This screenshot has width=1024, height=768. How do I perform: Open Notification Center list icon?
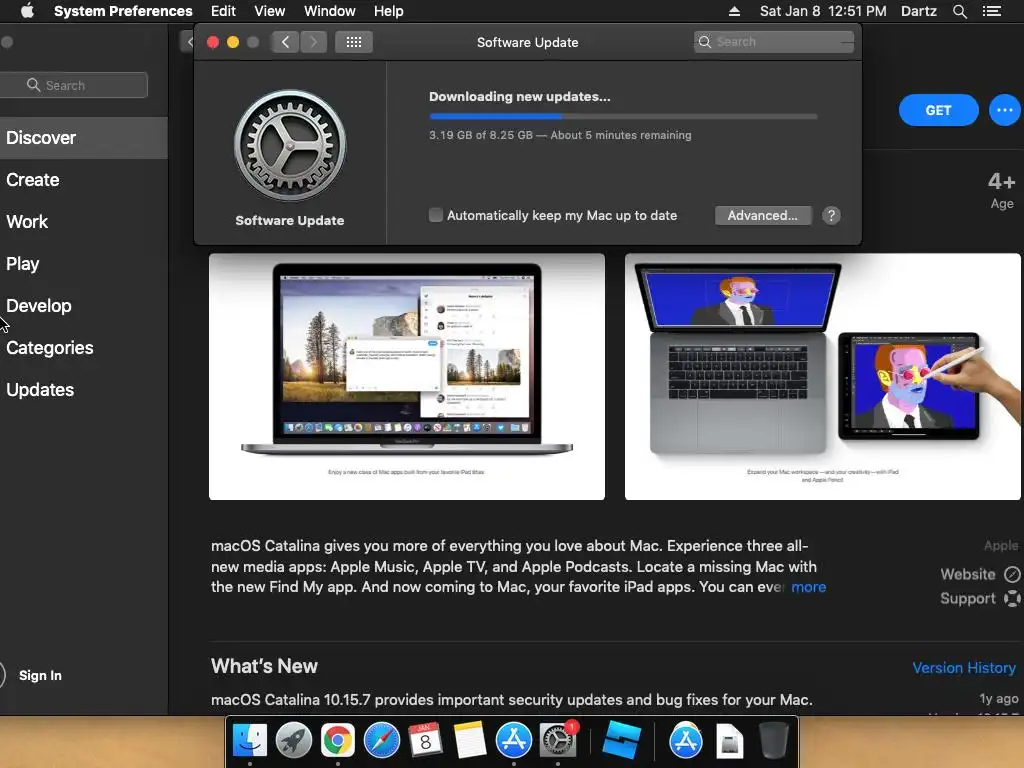992,11
